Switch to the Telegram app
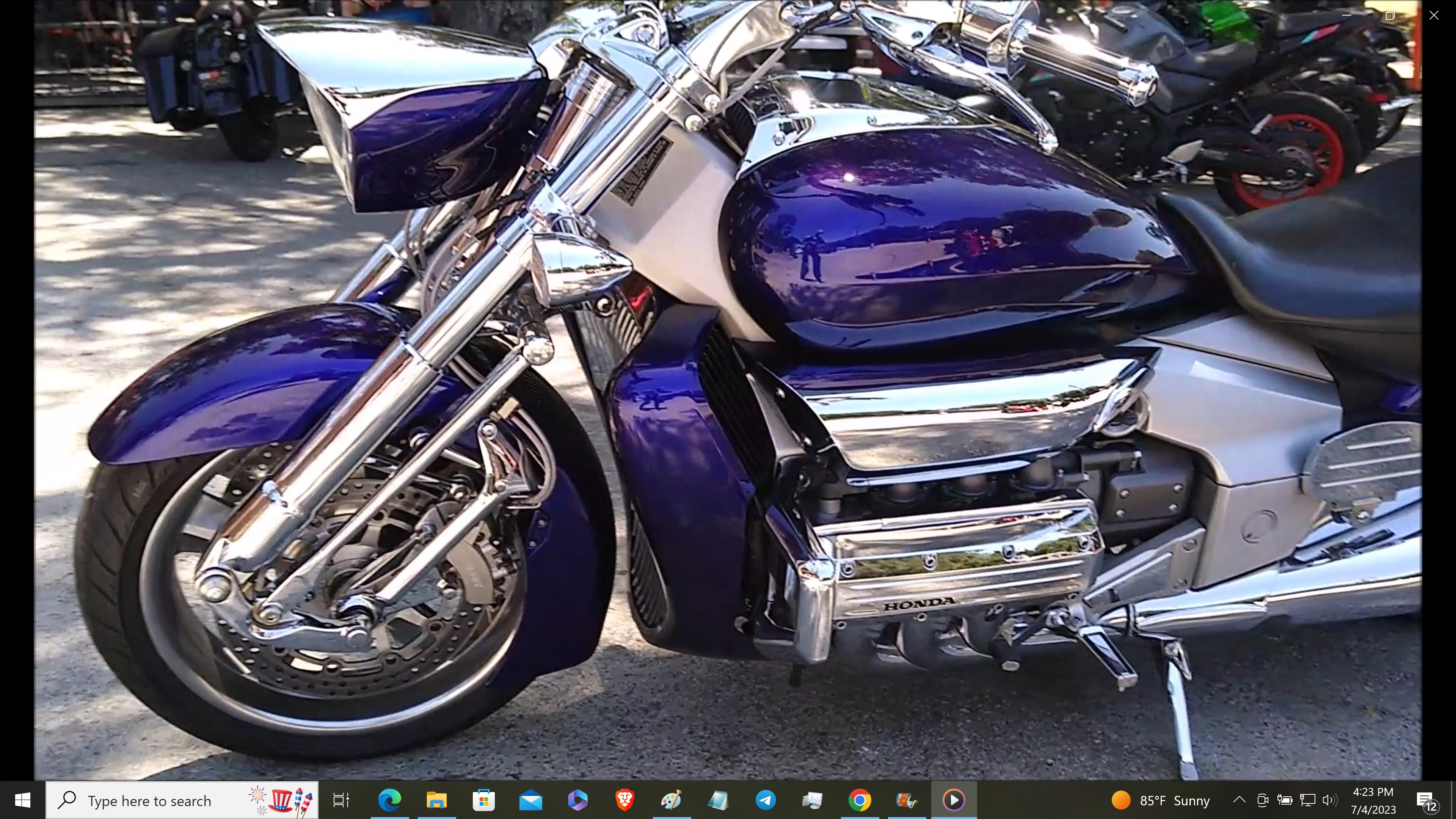Screen dimensions: 1456x819 point(765,800)
